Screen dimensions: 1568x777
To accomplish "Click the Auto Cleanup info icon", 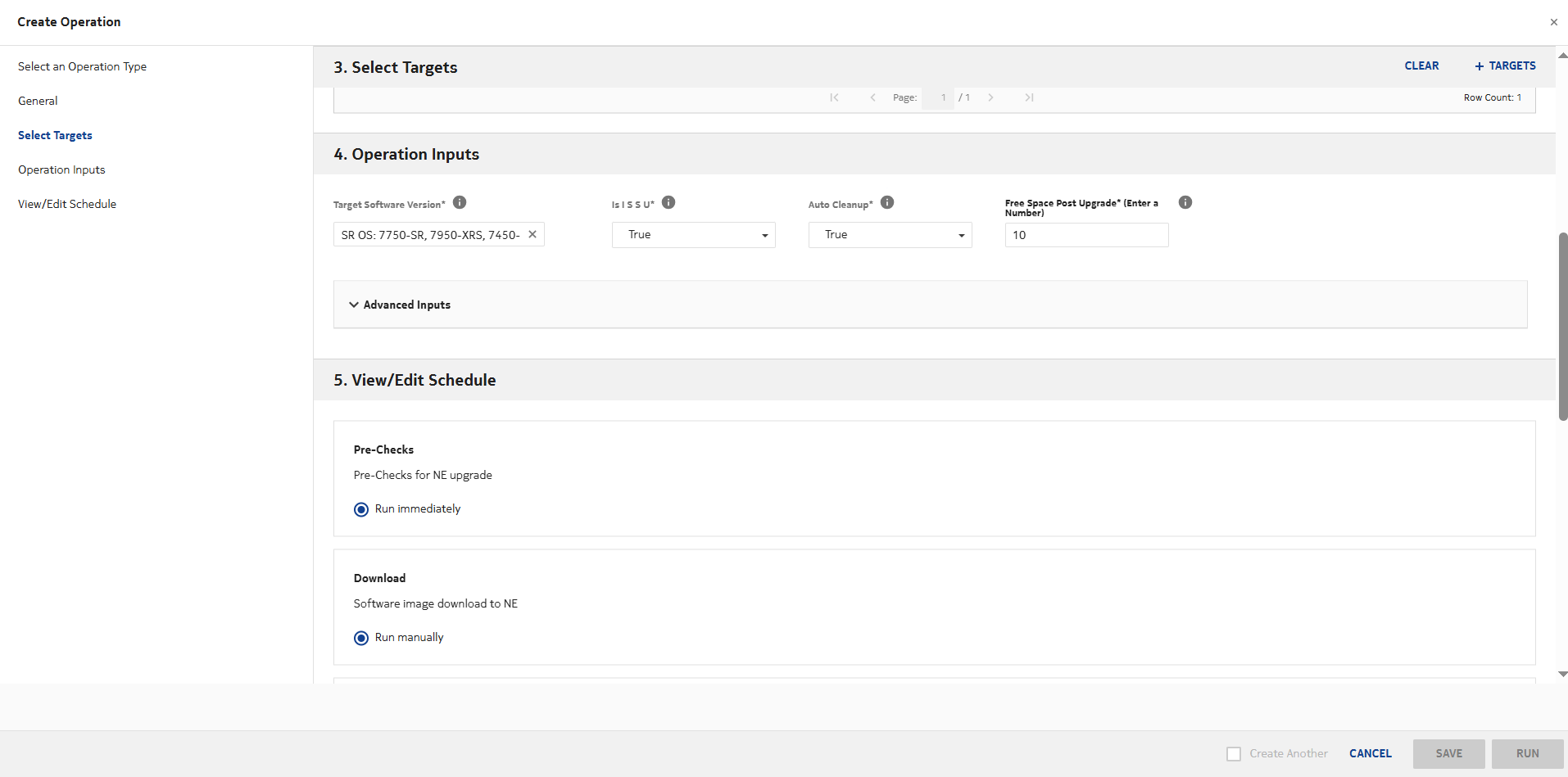I will (x=888, y=202).
